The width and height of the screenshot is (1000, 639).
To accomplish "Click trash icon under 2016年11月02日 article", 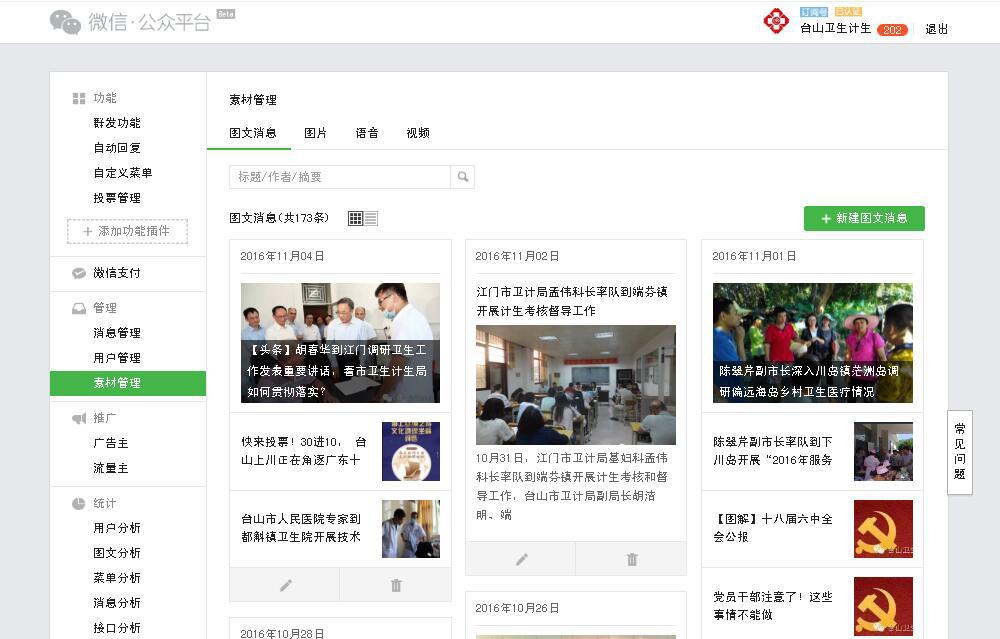I will (632, 559).
